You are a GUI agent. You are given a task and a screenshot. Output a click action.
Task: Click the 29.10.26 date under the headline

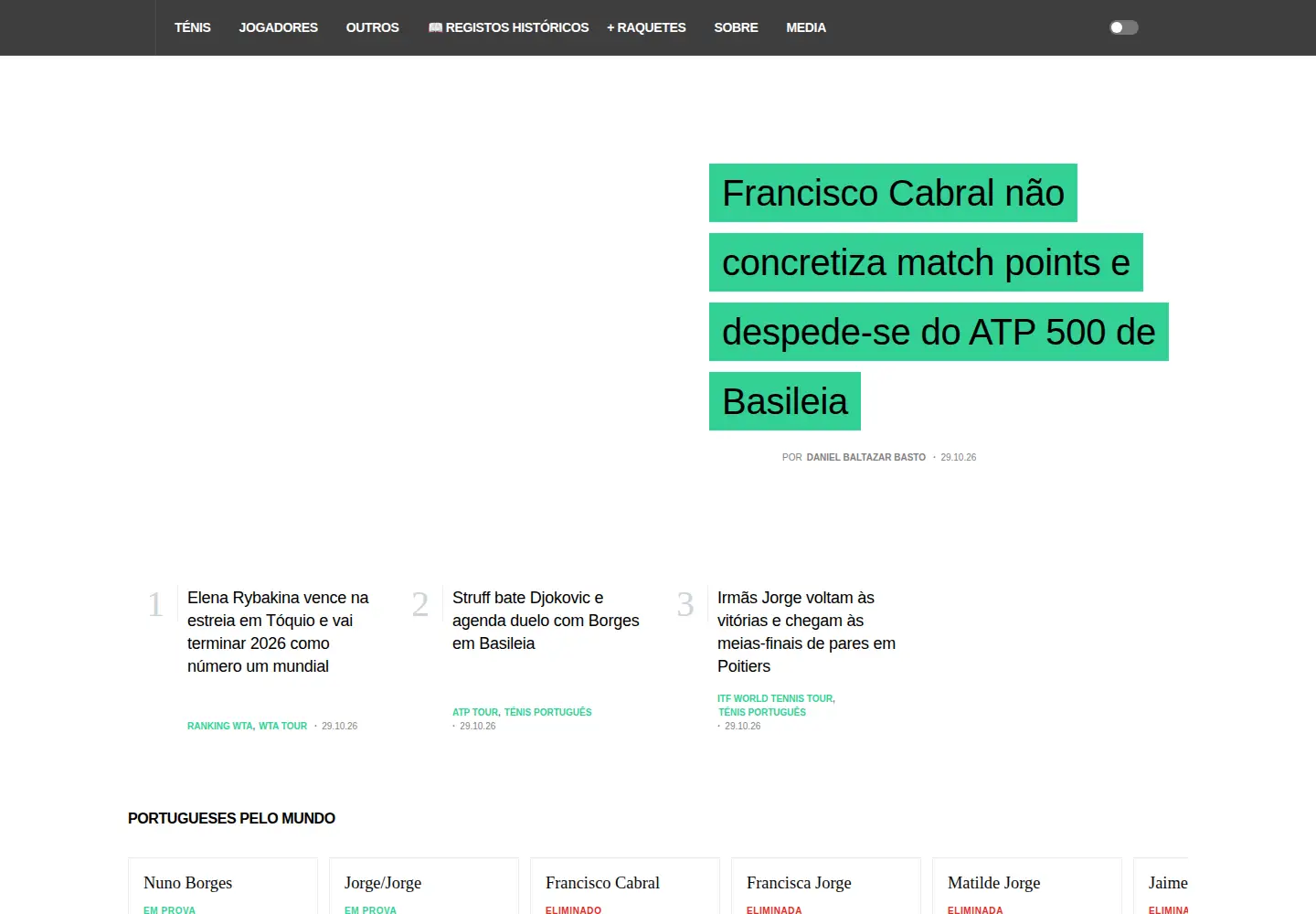click(x=959, y=457)
